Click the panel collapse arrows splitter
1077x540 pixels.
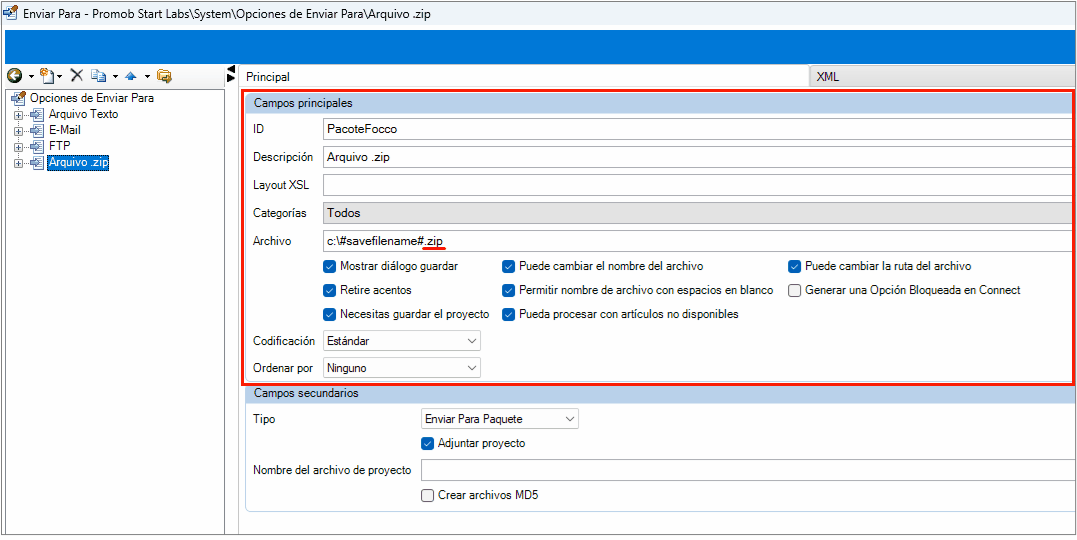231,74
